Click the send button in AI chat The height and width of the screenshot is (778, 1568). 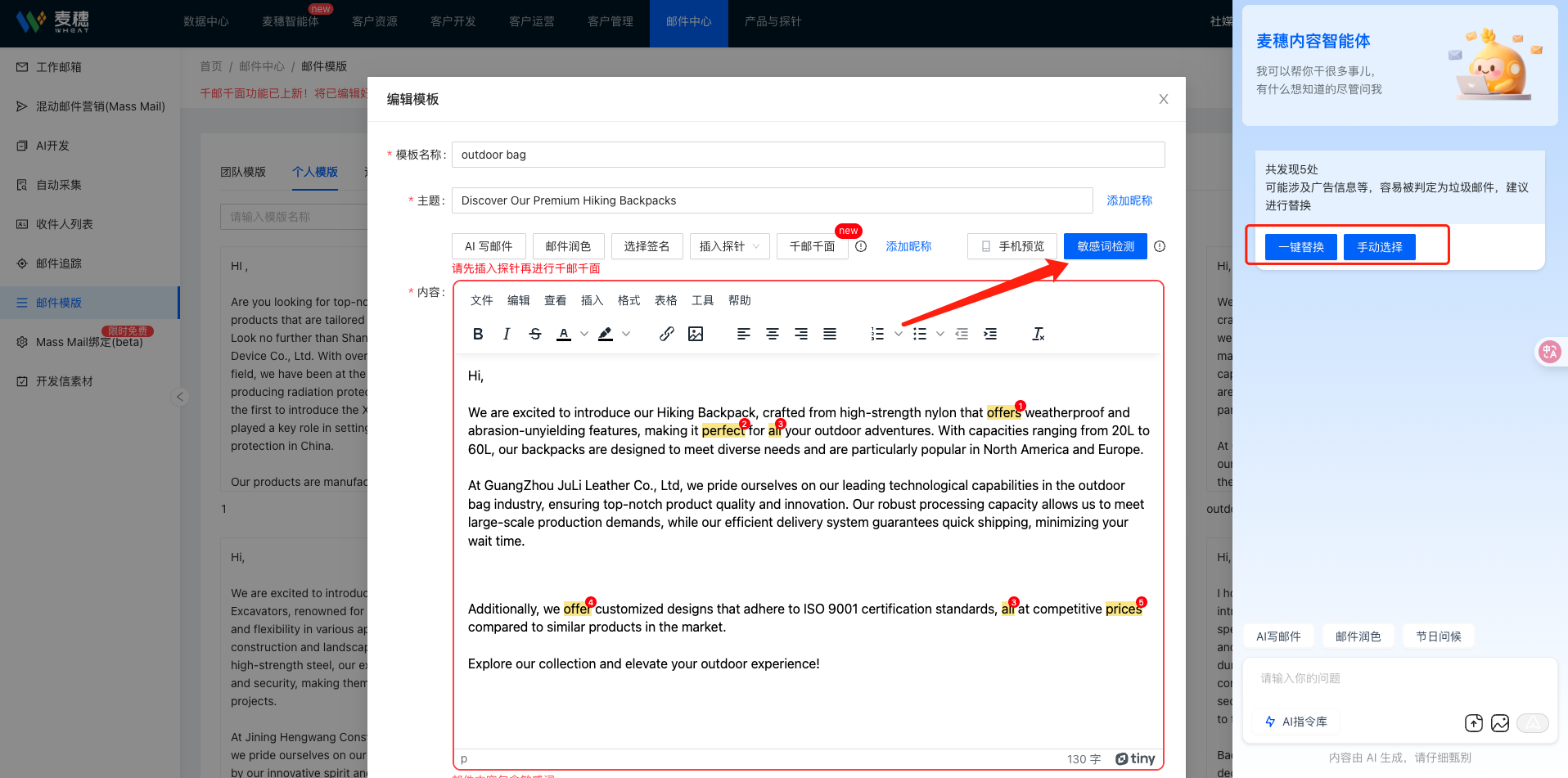click(x=1533, y=722)
